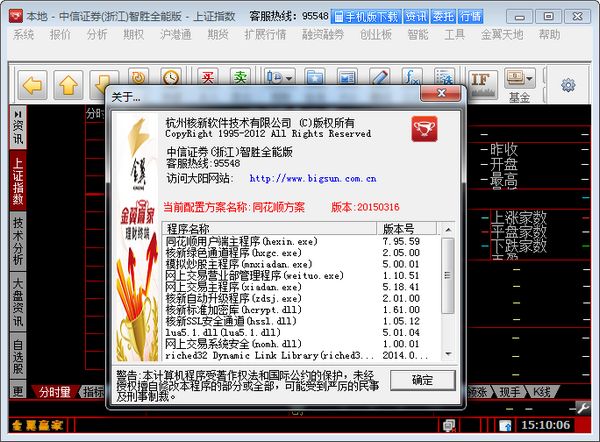Select the xiadan.exe row in the list
600x442 pixels.
pos(300,287)
